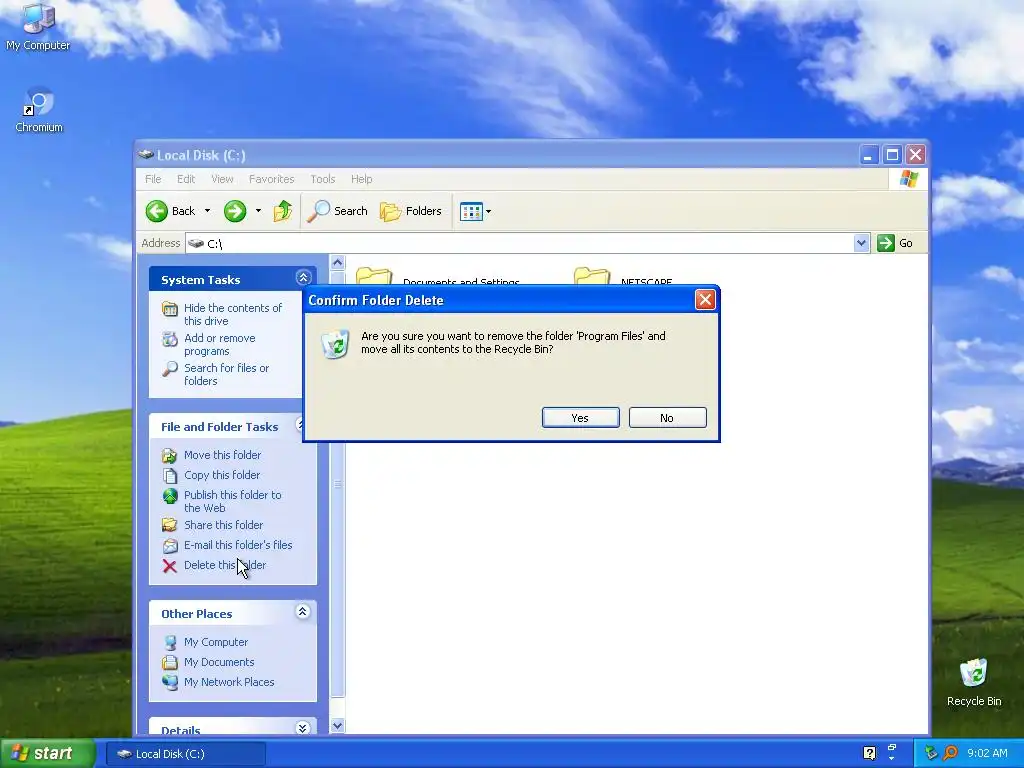This screenshot has height=768, width=1024.
Task: Click Move this folder task
Action: point(222,455)
